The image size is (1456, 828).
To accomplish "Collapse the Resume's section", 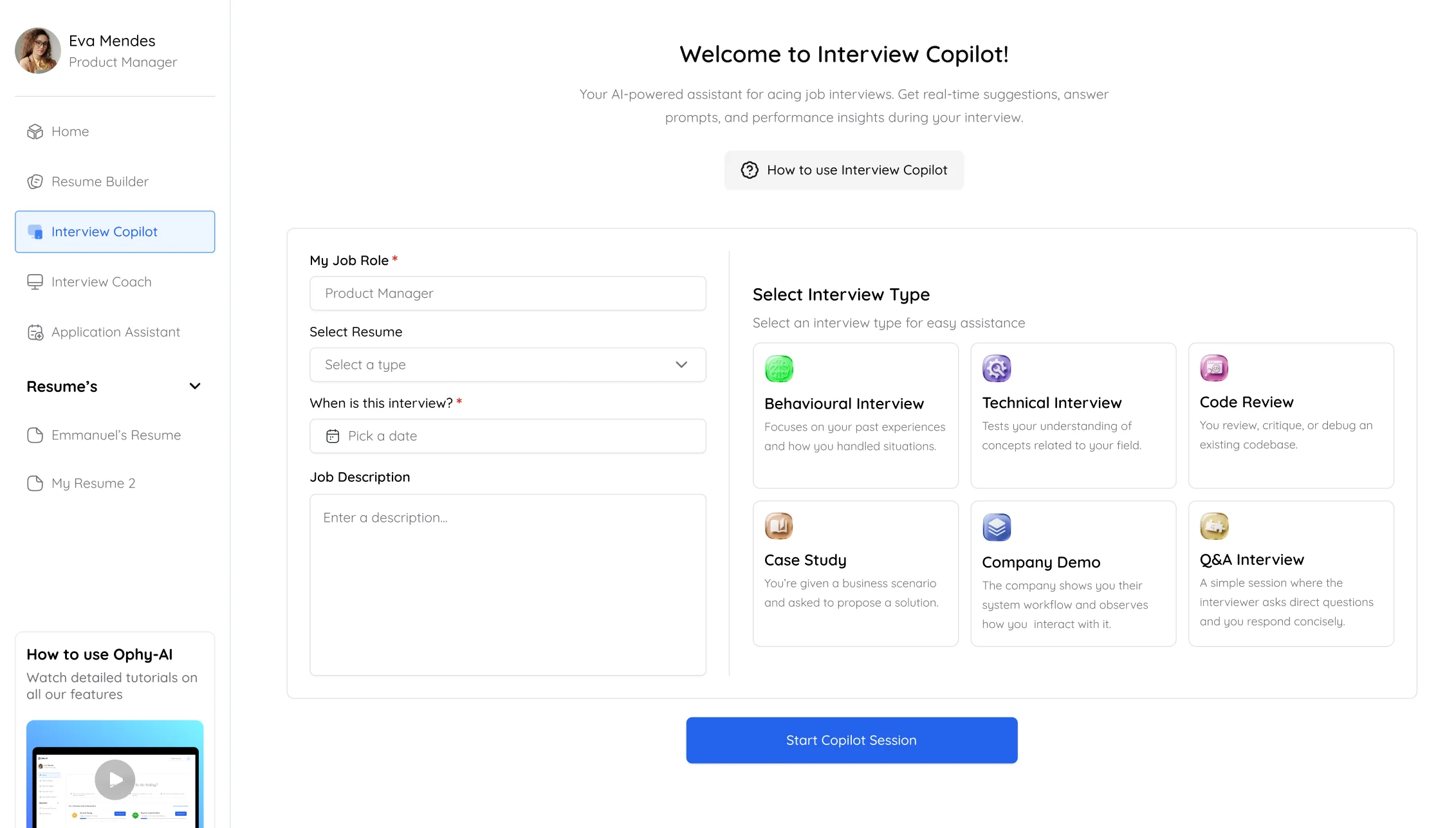I will pyautogui.click(x=195, y=386).
